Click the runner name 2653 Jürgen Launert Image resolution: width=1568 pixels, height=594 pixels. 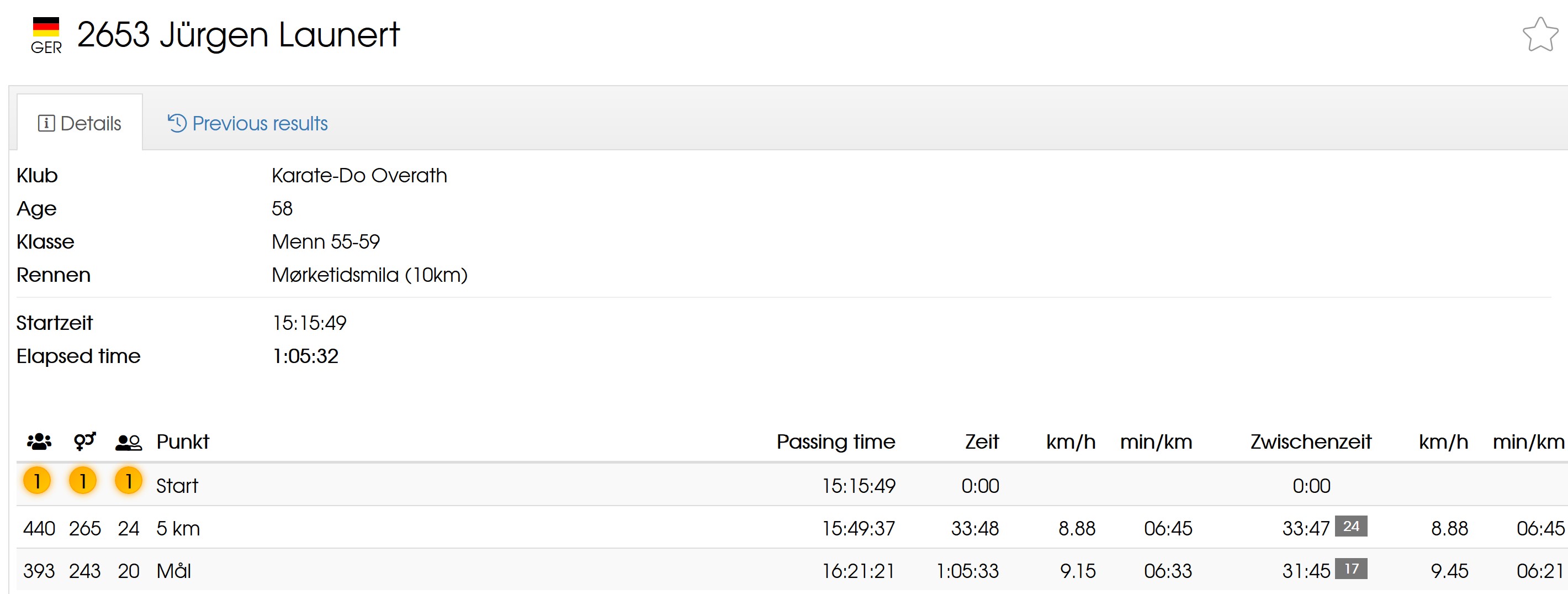[x=237, y=35]
